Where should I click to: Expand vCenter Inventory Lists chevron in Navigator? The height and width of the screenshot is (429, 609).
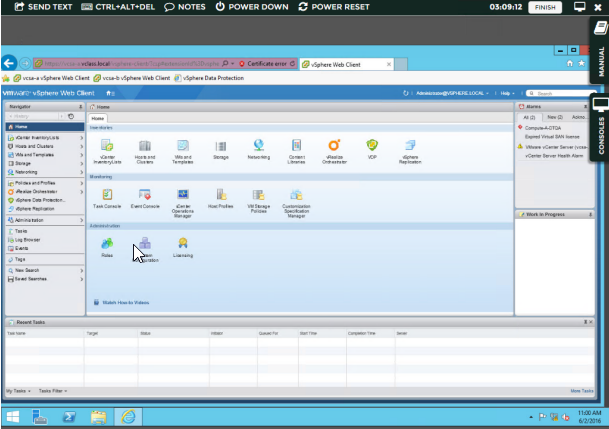point(82,138)
